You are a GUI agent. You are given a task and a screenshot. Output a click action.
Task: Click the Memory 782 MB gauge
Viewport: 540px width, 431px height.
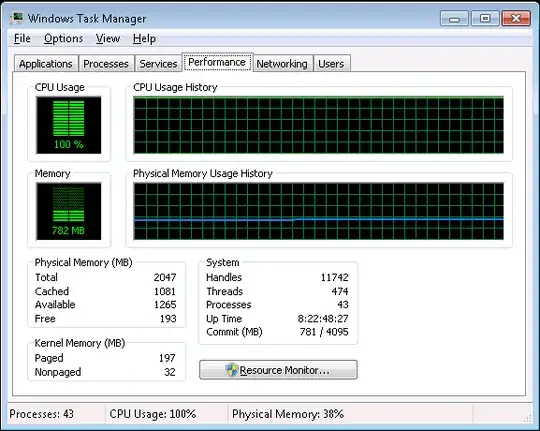[69, 211]
